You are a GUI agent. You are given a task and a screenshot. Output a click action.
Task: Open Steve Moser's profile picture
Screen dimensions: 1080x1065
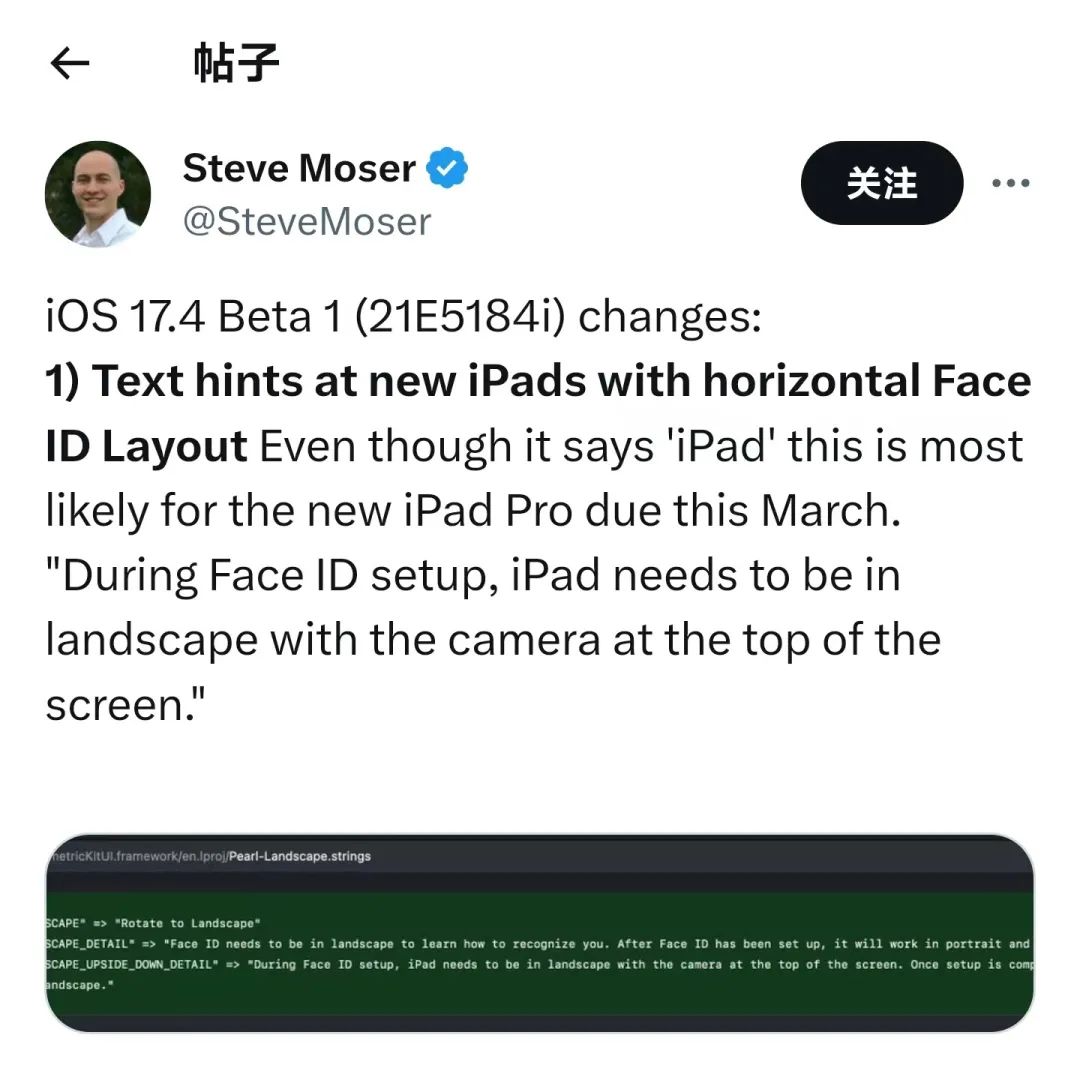(98, 194)
